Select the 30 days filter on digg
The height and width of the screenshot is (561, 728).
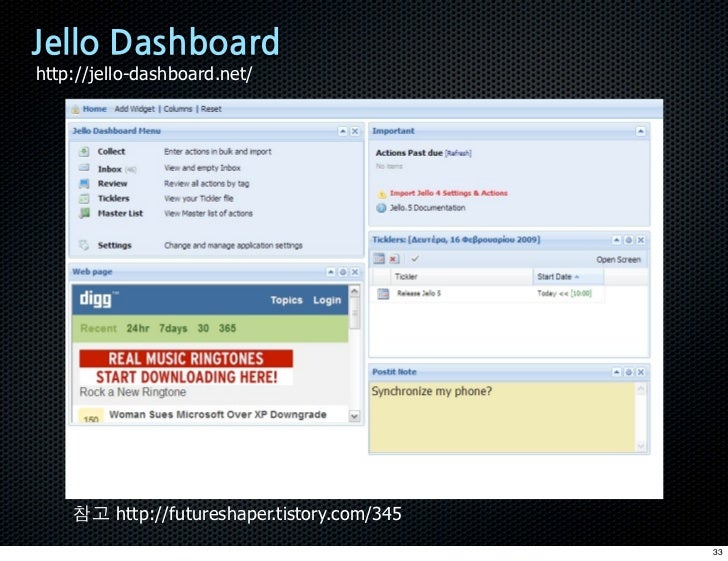tap(203, 328)
